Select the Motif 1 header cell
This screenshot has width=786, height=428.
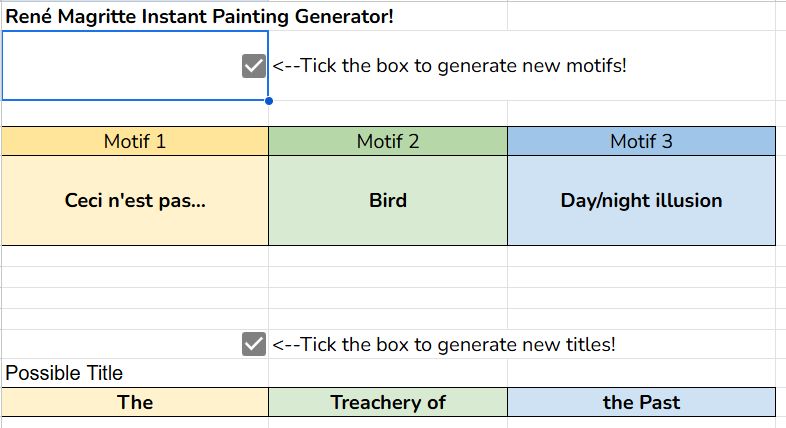pyautogui.click(x=135, y=141)
